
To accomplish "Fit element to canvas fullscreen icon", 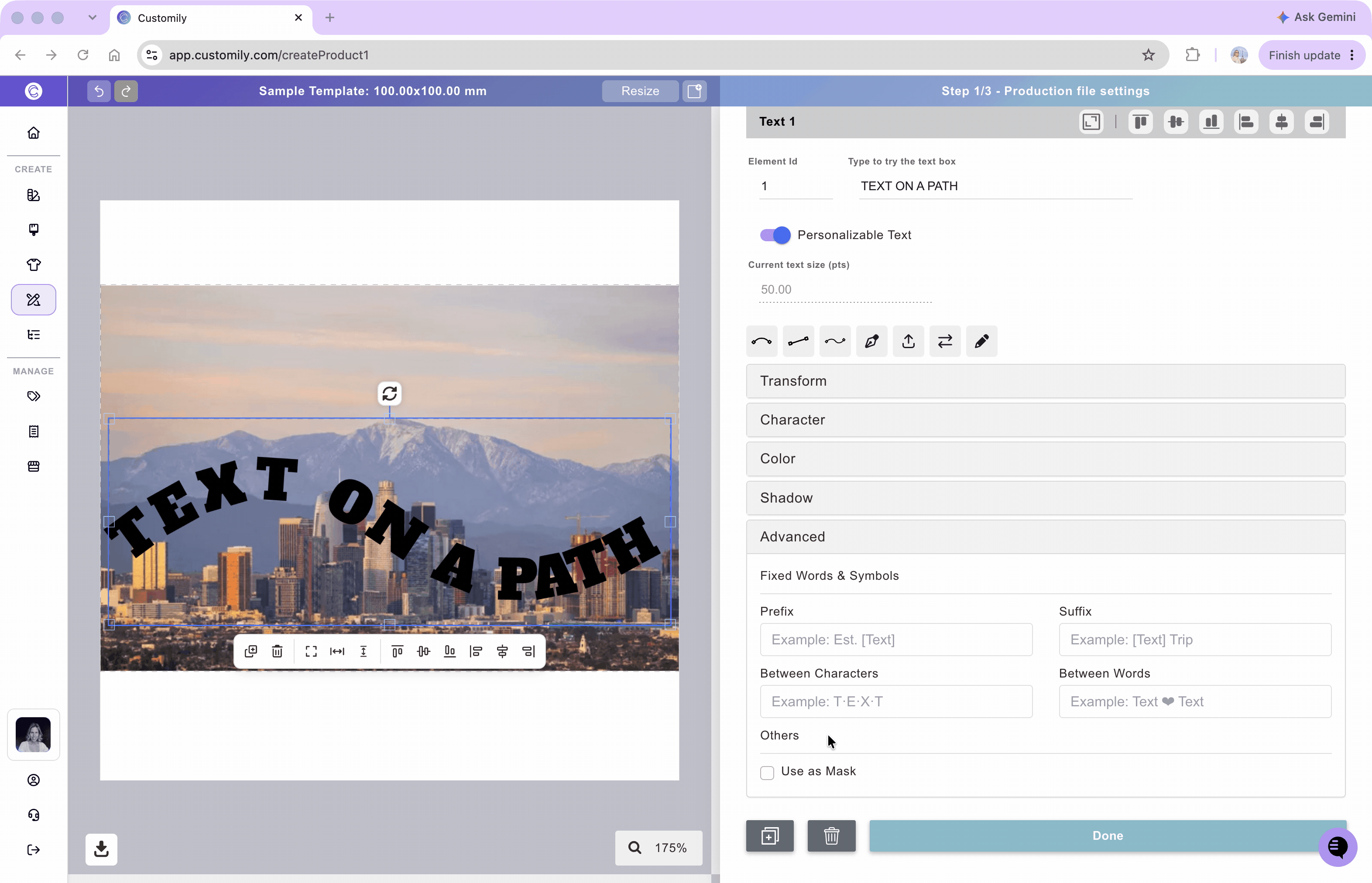I will pos(311,651).
